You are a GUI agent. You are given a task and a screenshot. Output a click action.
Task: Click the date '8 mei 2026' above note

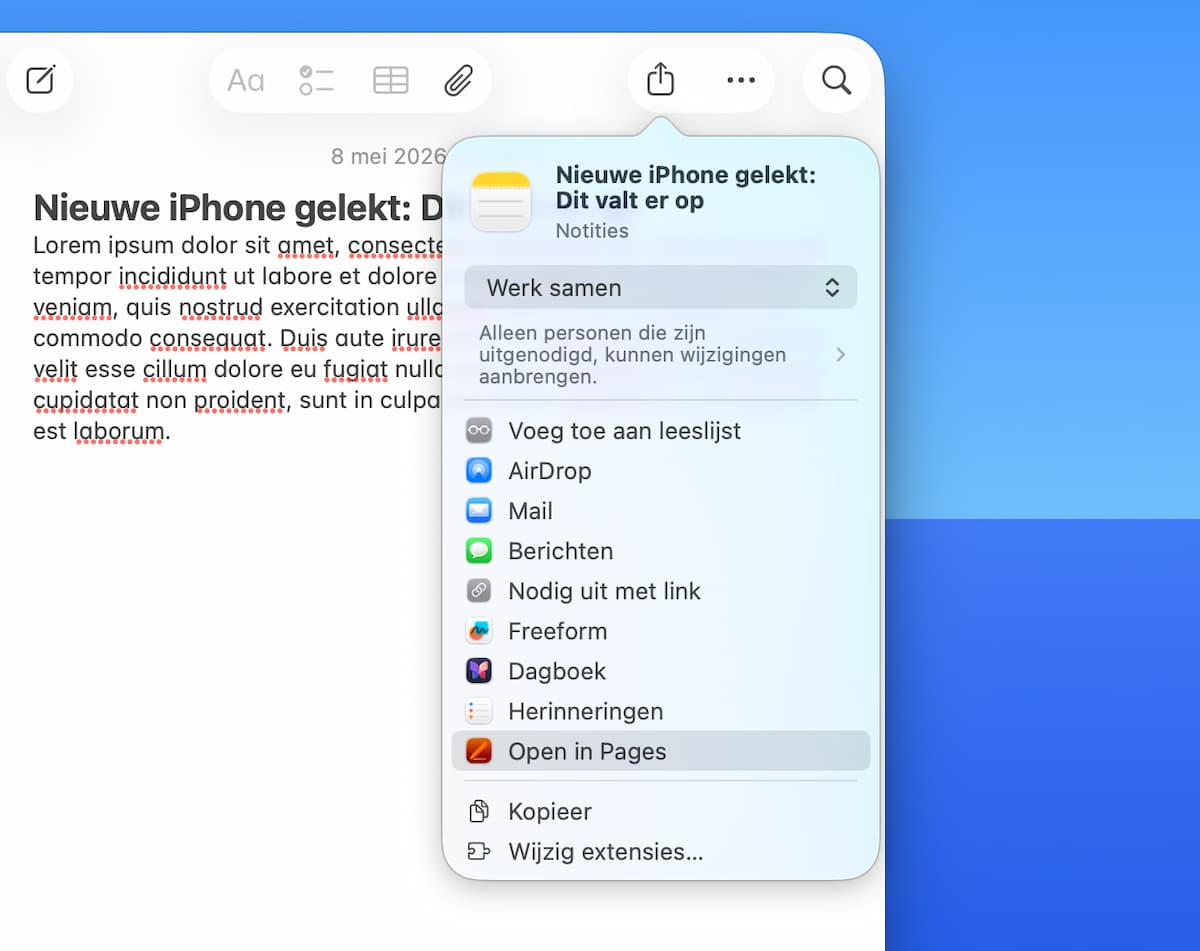388,157
